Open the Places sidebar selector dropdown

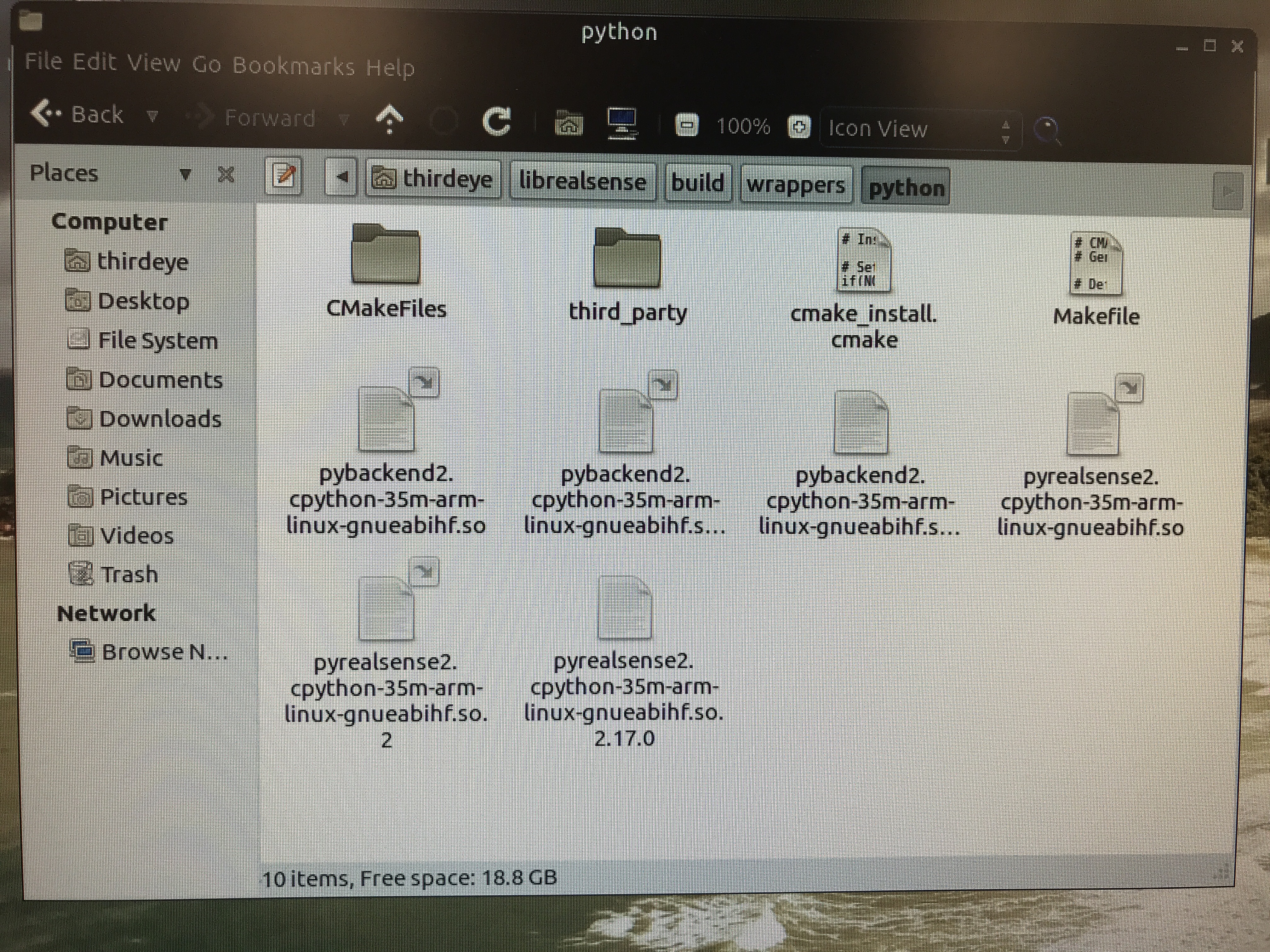pyautogui.click(x=185, y=174)
